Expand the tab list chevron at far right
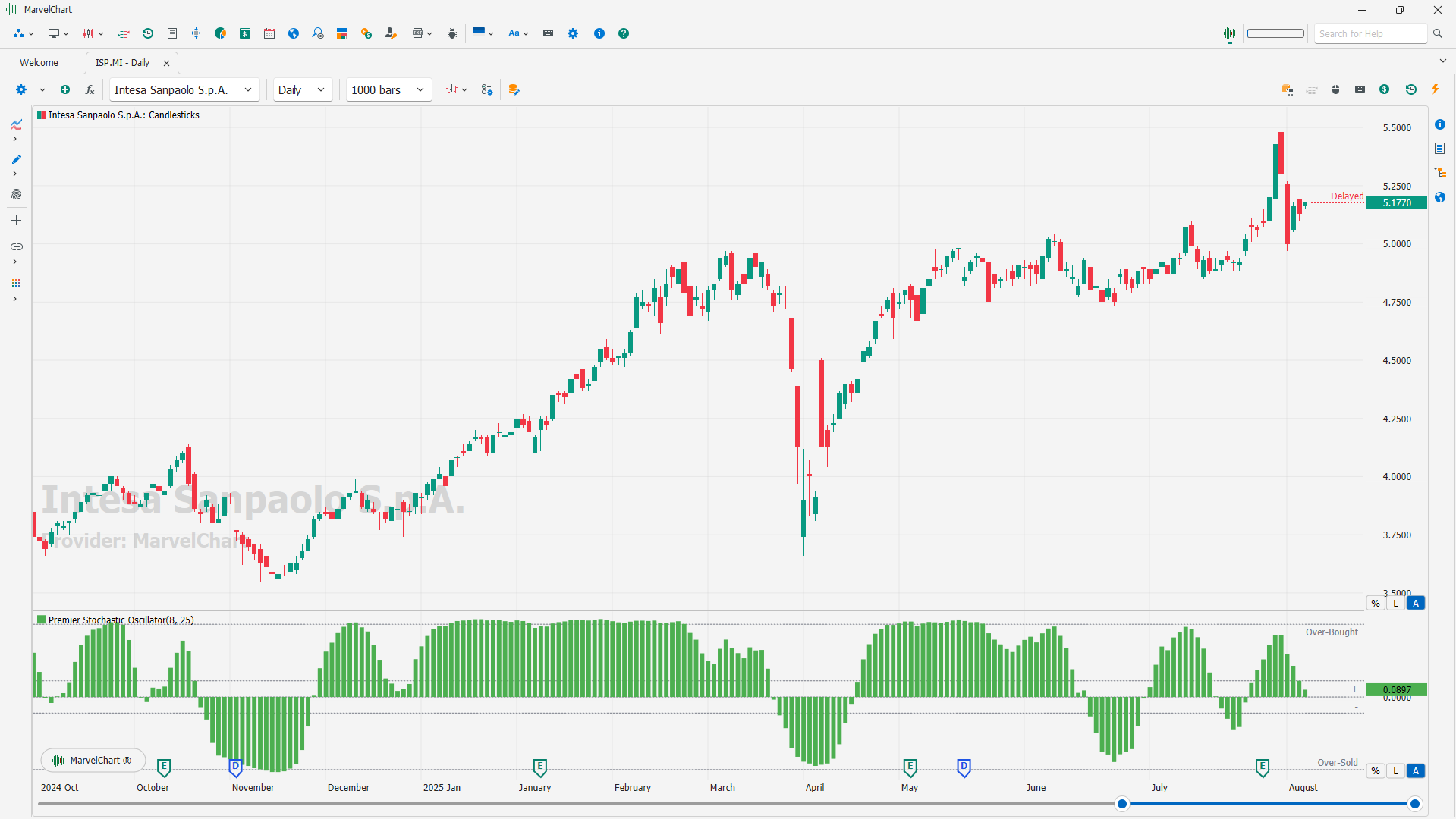Viewport: 1456px width, 819px height. [x=1442, y=61]
